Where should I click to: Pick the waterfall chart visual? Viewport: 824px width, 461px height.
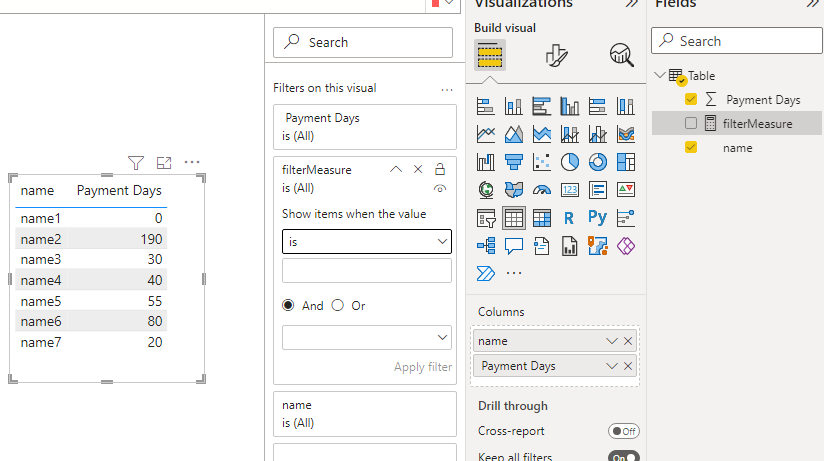(x=486, y=162)
